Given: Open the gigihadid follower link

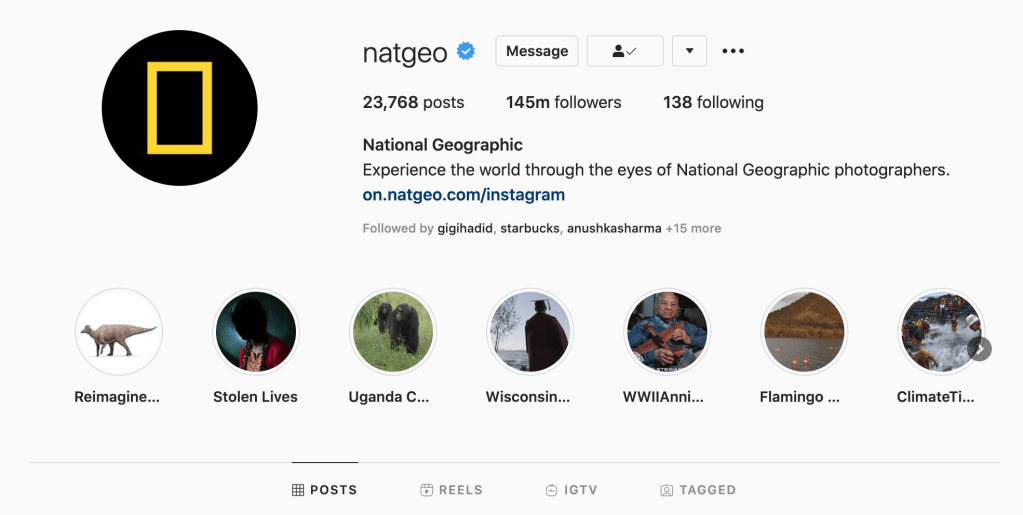Looking at the screenshot, I should (x=464, y=228).
